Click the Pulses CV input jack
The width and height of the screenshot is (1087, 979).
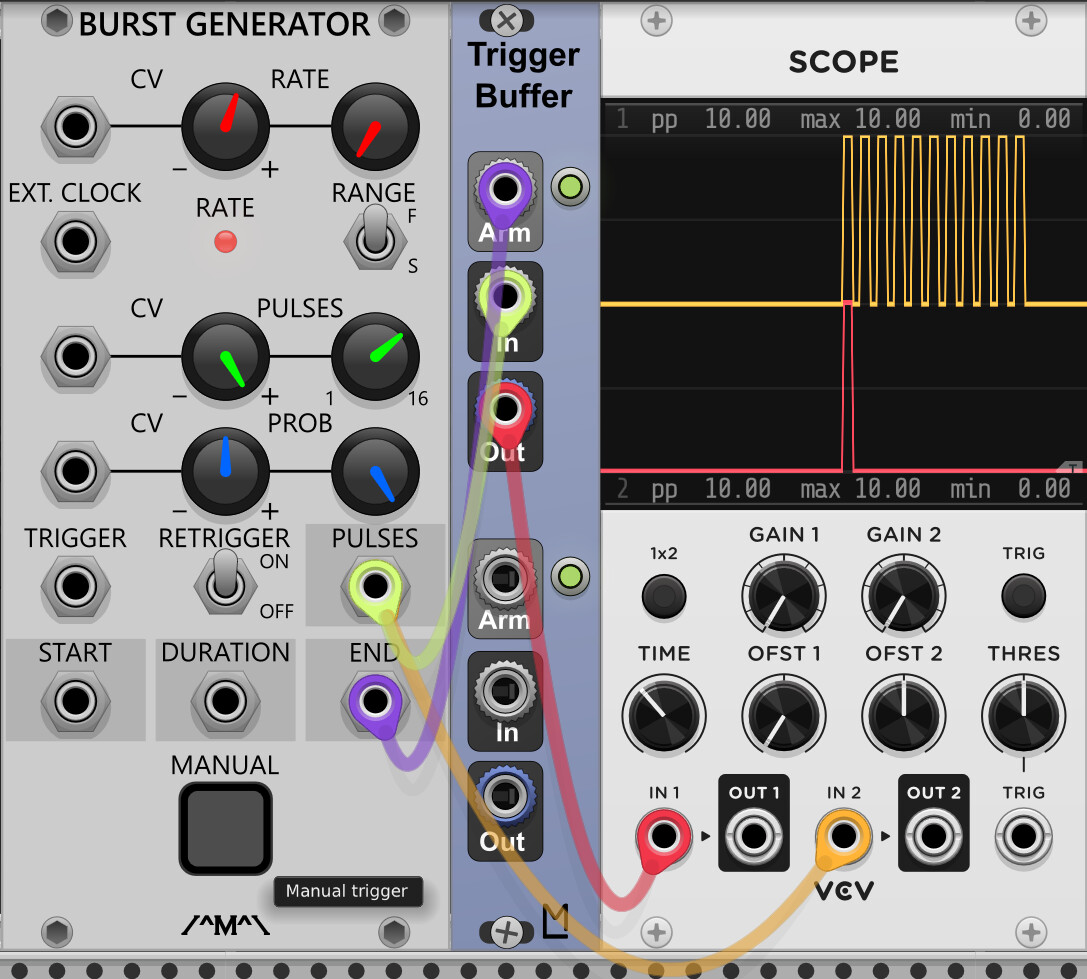click(x=76, y=356)
